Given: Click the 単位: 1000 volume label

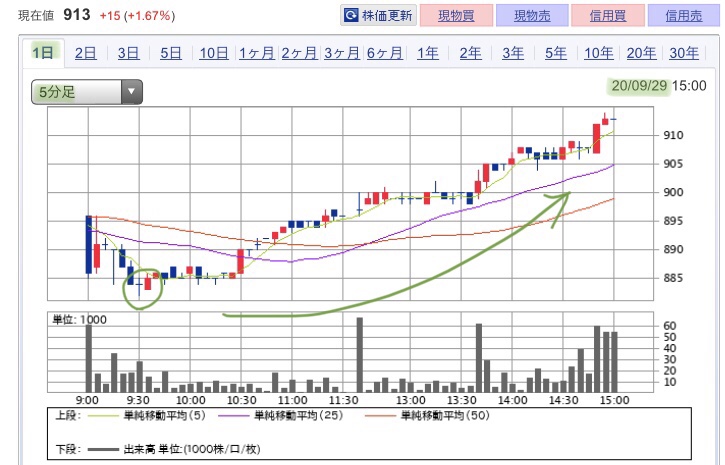Looking at the screenshot, I should [x=79, y=319].
